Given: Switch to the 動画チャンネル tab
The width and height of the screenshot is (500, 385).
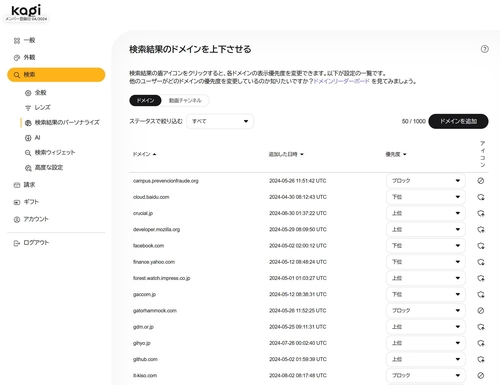Looking at the screenshot, I should [x=185, y=100].
